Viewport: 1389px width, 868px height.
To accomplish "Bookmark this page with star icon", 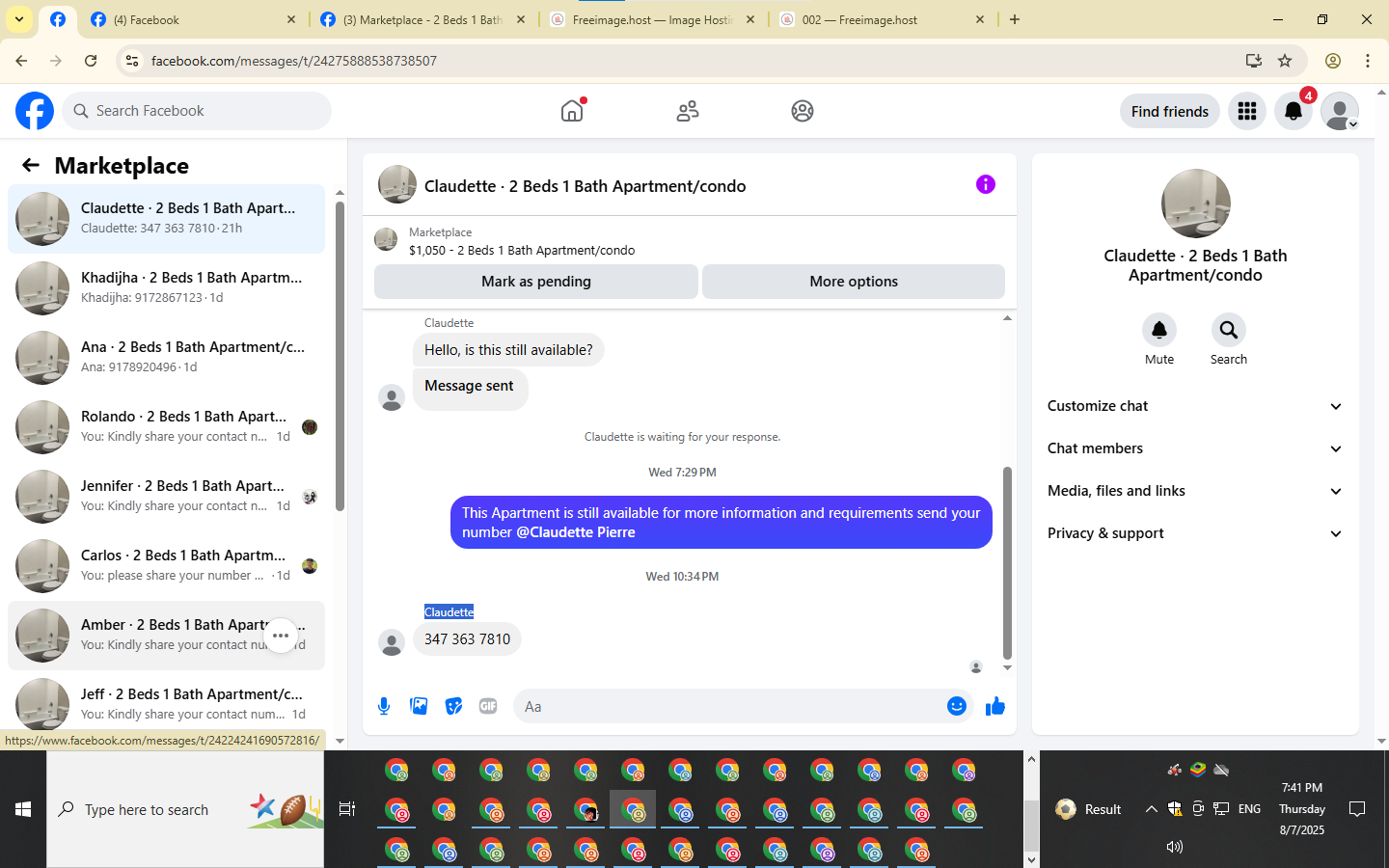I will (1285, 61).
